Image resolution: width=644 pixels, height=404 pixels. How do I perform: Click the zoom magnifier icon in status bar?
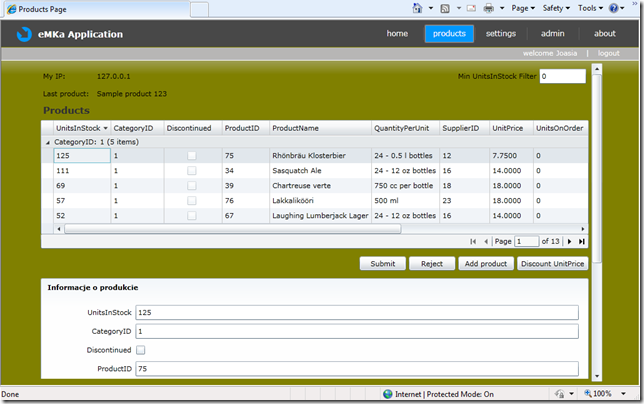click(x=588, y=393)
